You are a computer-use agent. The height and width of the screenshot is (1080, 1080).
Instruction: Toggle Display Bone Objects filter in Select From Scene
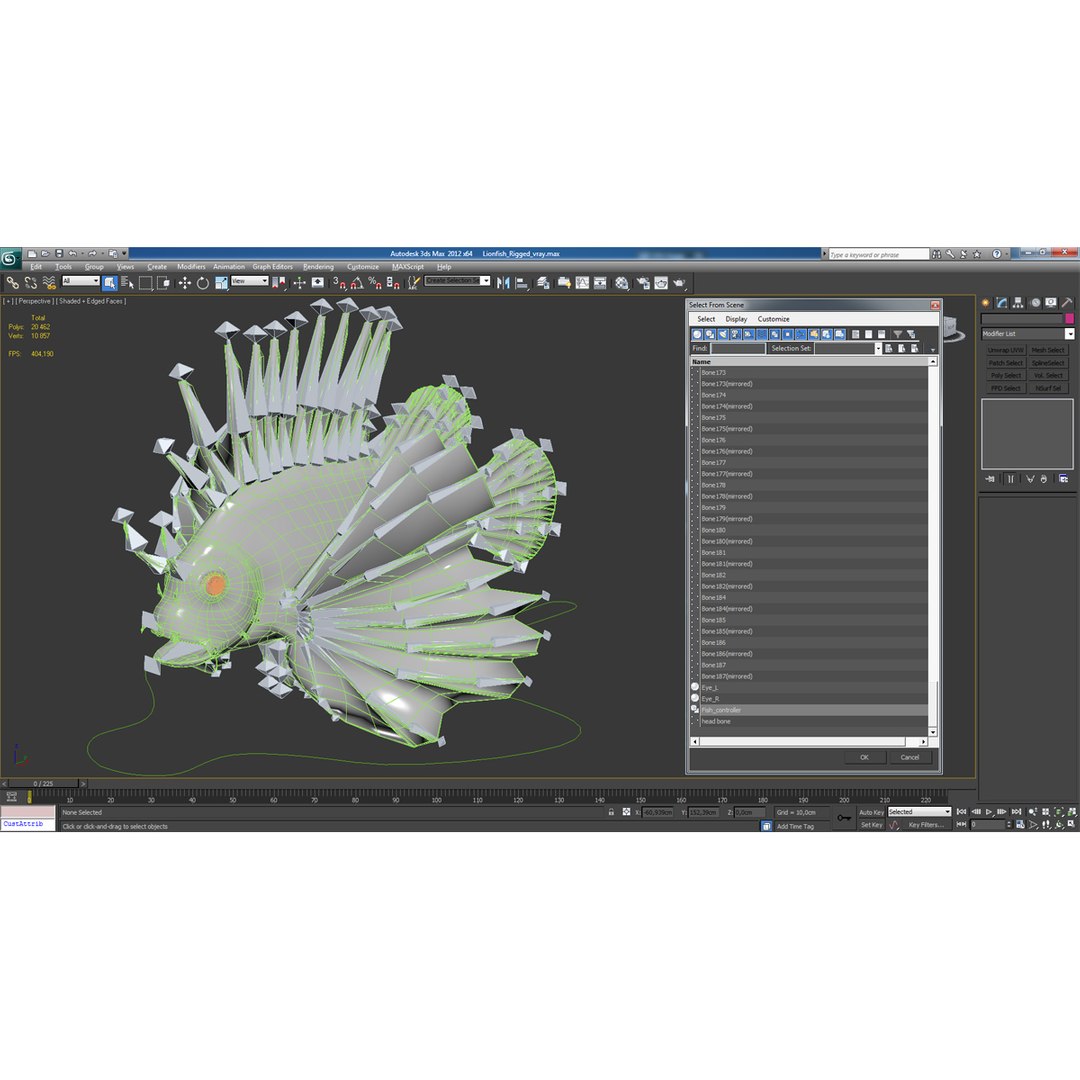point(801,334)
